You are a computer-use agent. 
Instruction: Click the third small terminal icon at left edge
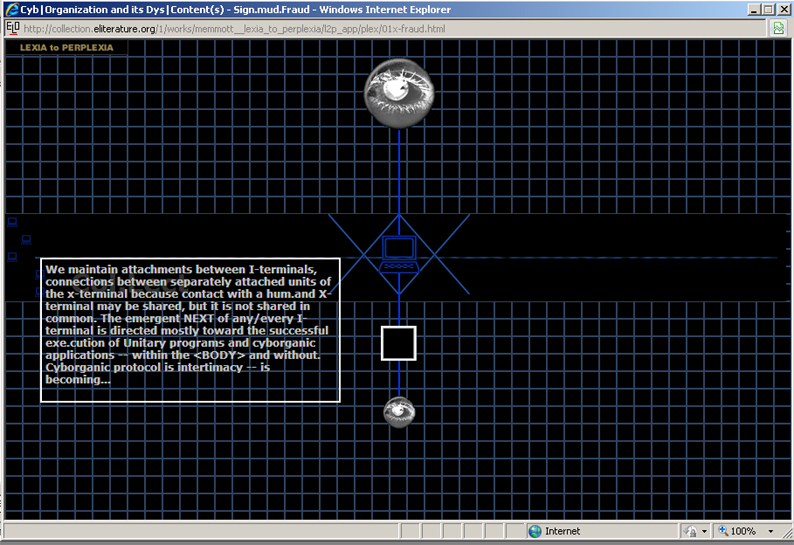[13, 256]
